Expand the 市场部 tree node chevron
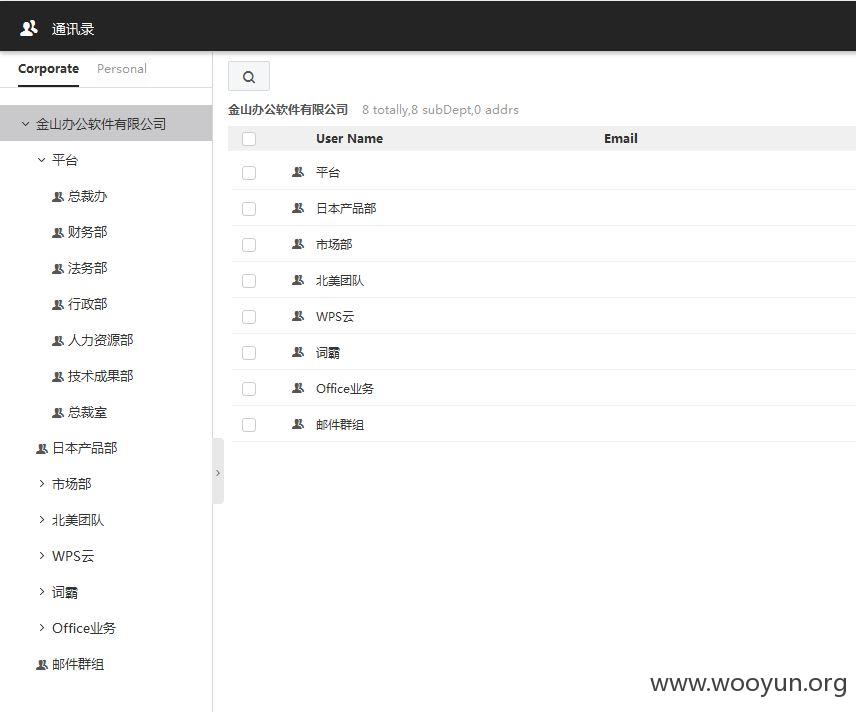This screenshot has height=712, width=856. pos(41,484)
